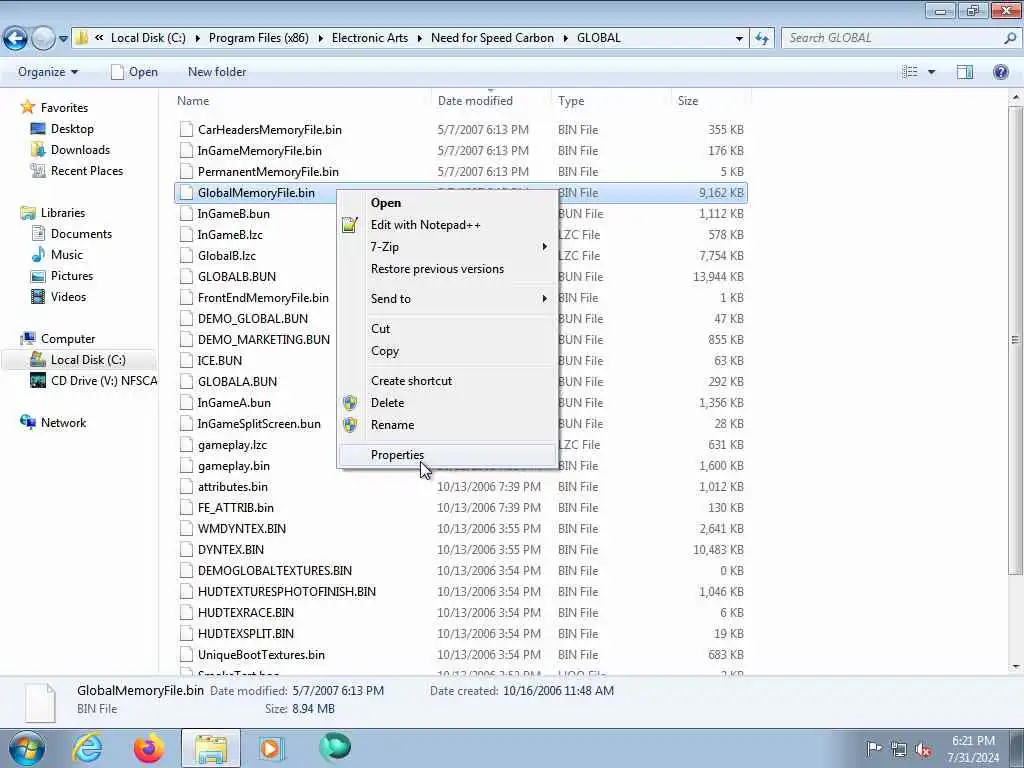Screen dimensions: 1024x768
Task: Click the Forward navigation arrow
Action: [x=43, y=38]
